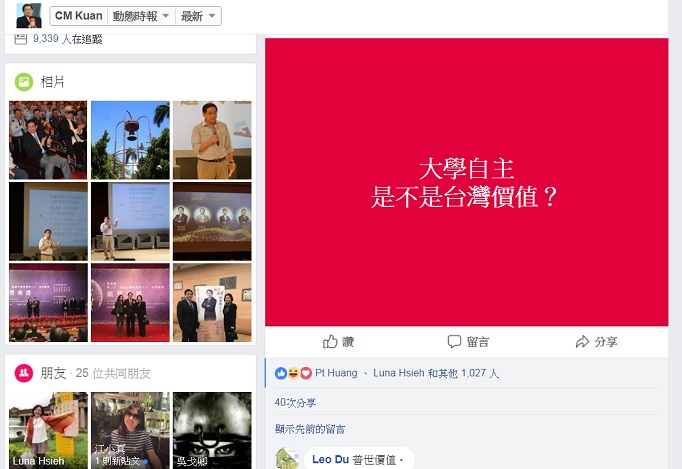Click the pink friends section icon

tap(24, 373)
